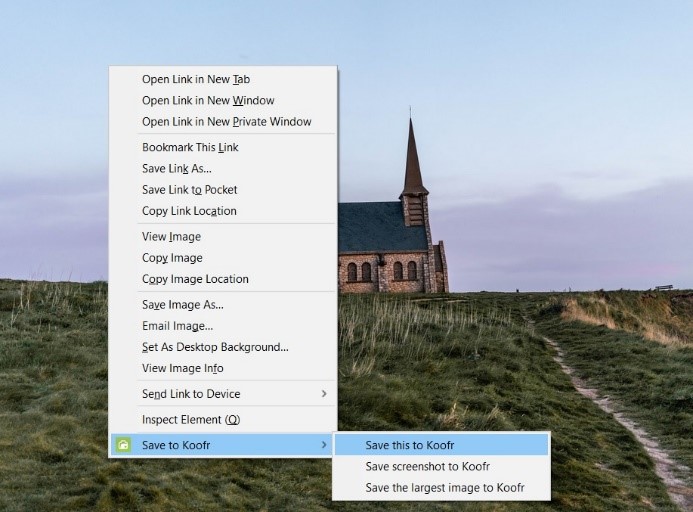
Task: Click Copy Image Location
Action: [x=195, y=279]
